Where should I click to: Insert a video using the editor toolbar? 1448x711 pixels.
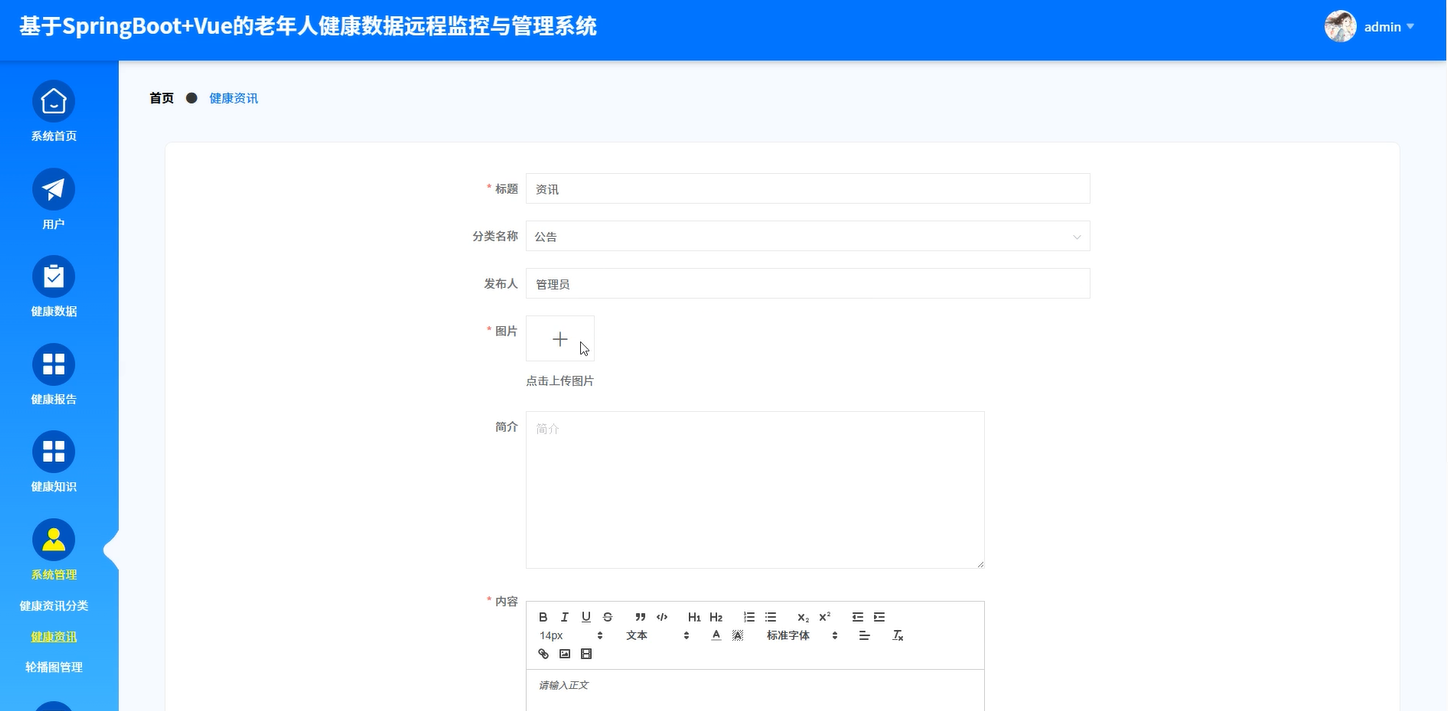[x=586, y=654]
